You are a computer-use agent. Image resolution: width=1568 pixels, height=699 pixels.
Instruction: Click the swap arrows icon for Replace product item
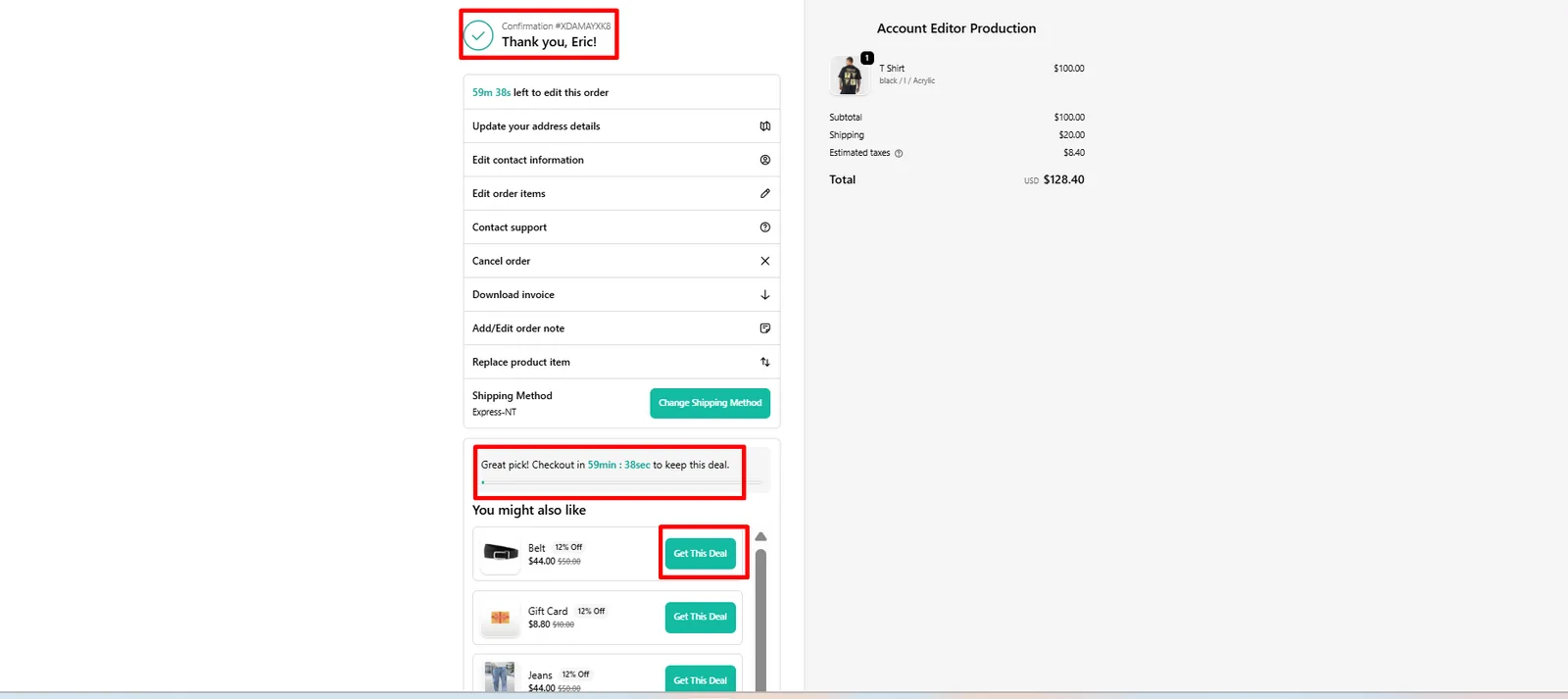765,362
